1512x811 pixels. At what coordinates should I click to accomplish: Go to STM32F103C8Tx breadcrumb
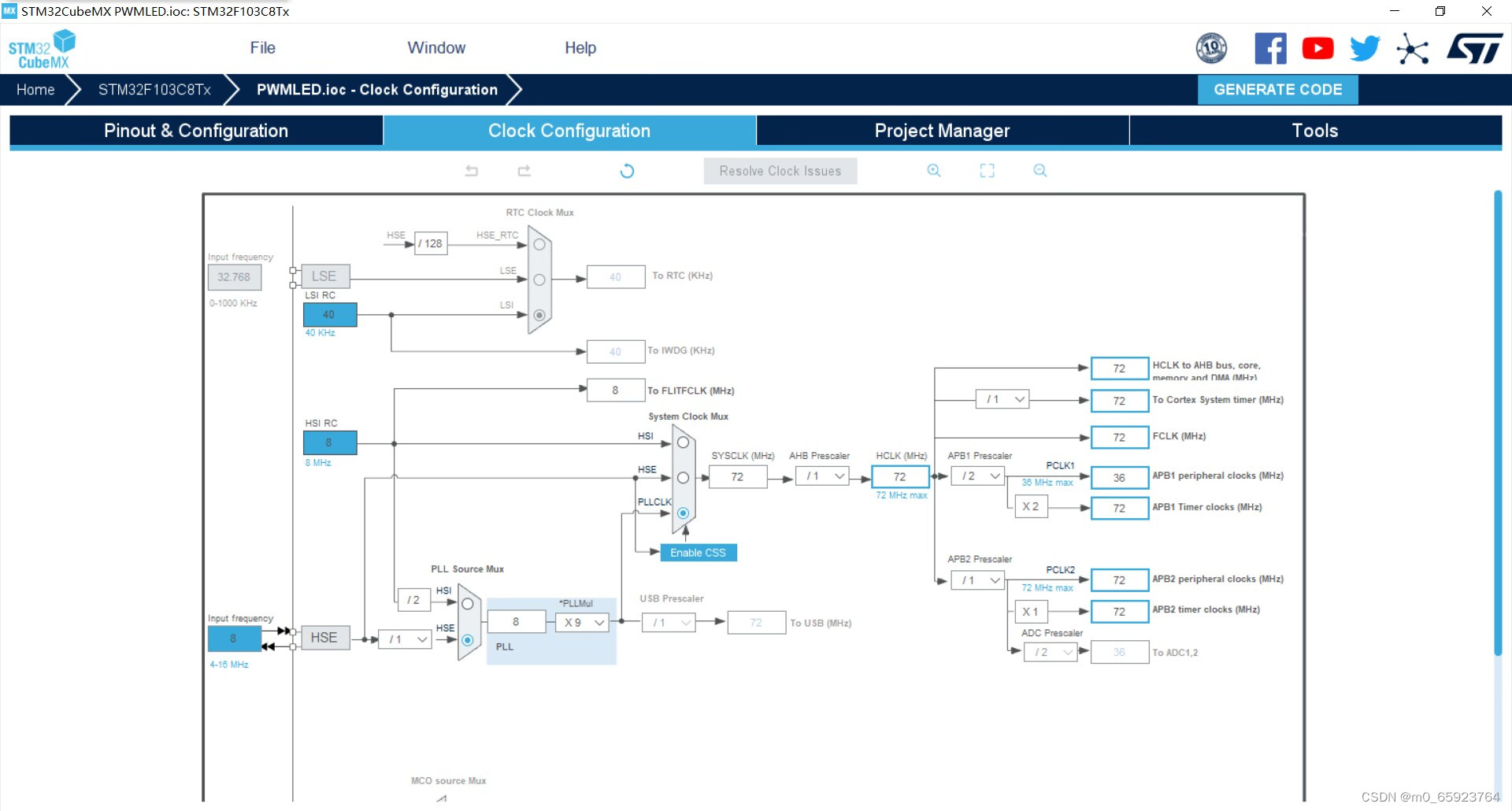pos(154,90)
